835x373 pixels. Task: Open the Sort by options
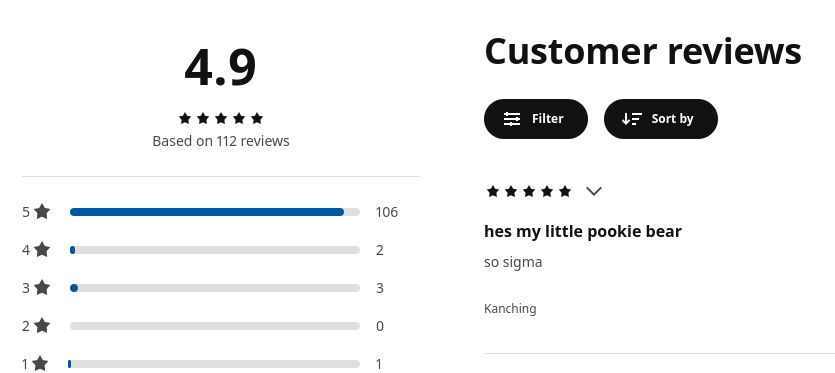coord(660,119)
